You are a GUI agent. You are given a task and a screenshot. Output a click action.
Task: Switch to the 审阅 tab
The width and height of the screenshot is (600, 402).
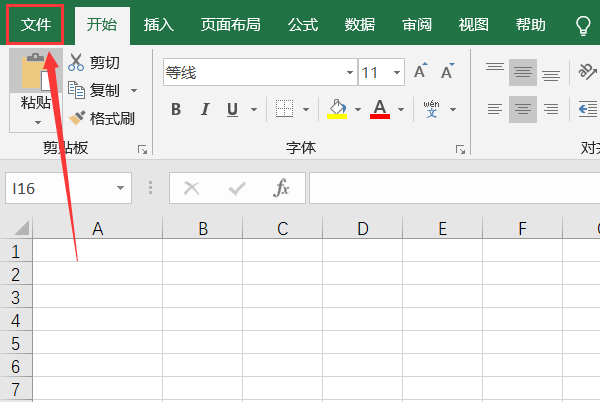417,25
